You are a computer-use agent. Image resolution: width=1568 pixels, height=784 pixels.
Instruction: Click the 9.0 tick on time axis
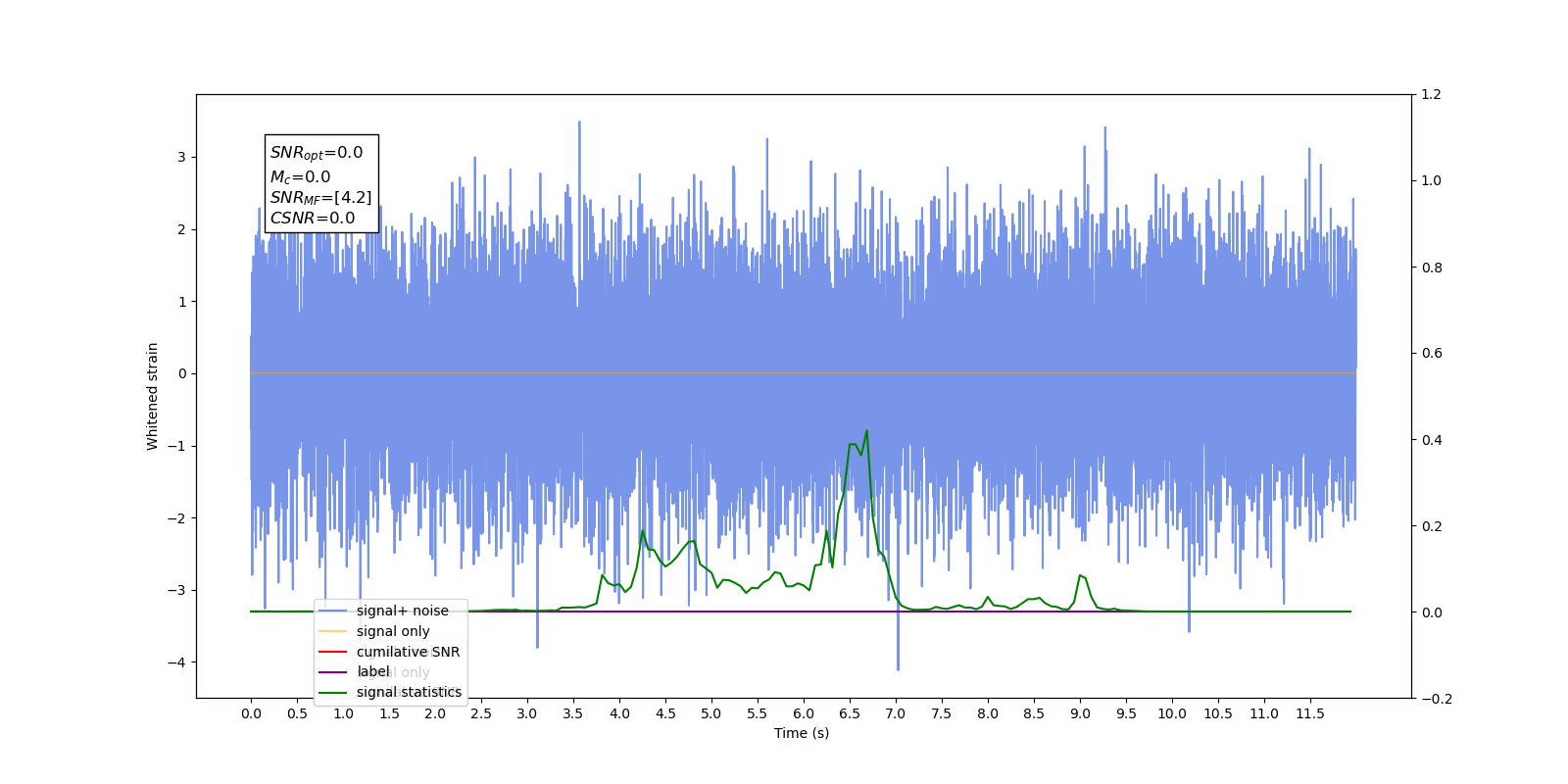1080,713
